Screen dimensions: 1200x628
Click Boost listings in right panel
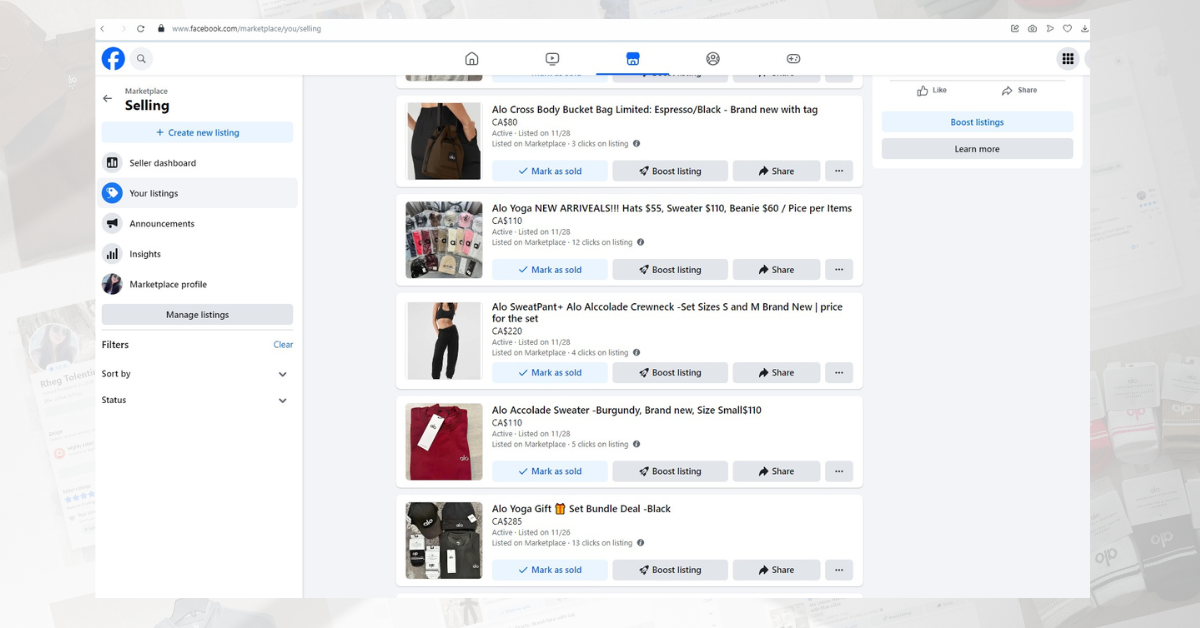pyautogui.click(x=977, y=122)
